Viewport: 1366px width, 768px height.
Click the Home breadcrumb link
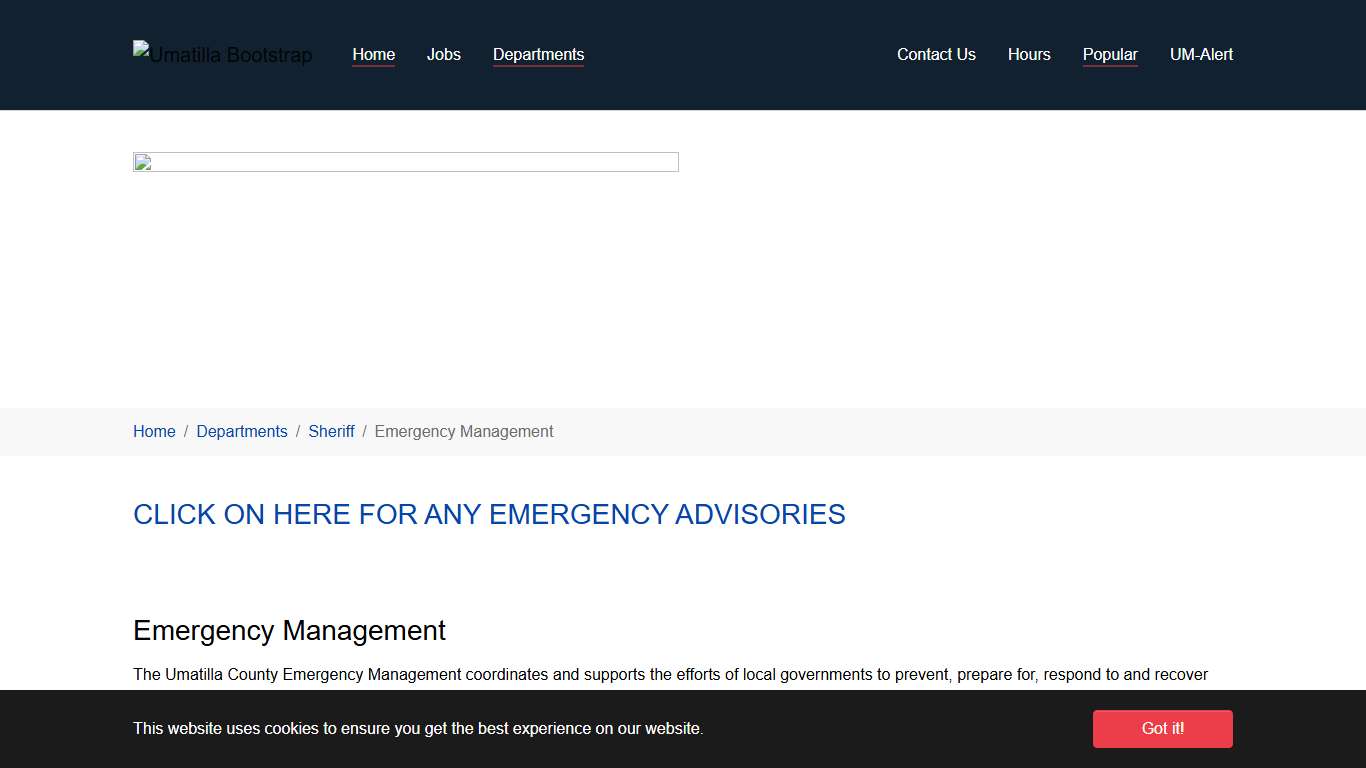pos(154,431)
